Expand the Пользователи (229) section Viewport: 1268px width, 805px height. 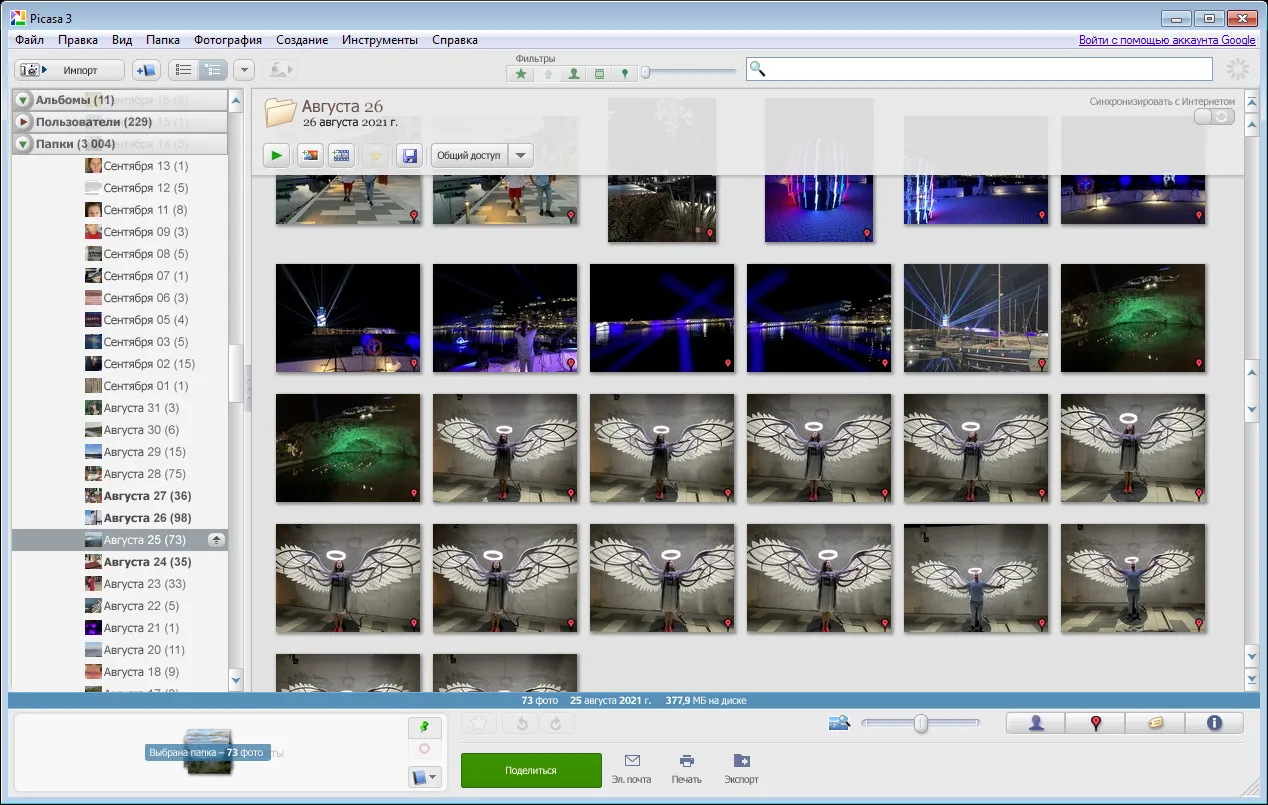pos(23,122)
